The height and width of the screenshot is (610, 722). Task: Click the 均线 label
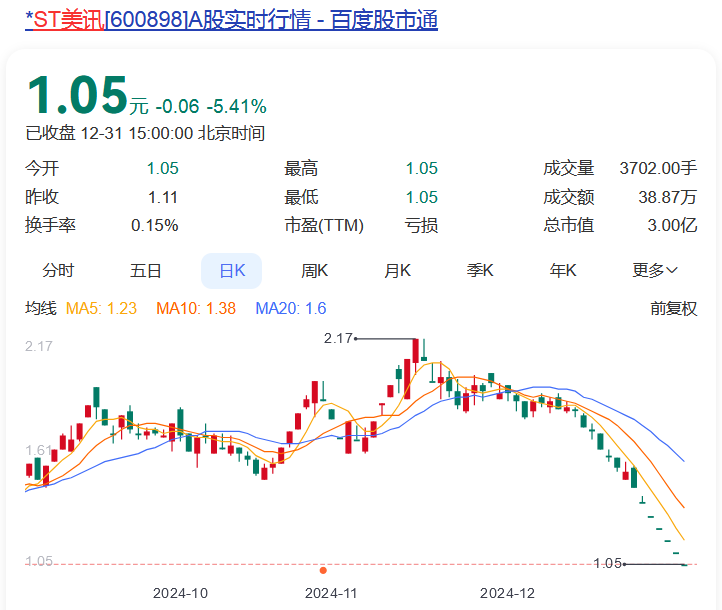pyautogui.click(x=41, y=308)
